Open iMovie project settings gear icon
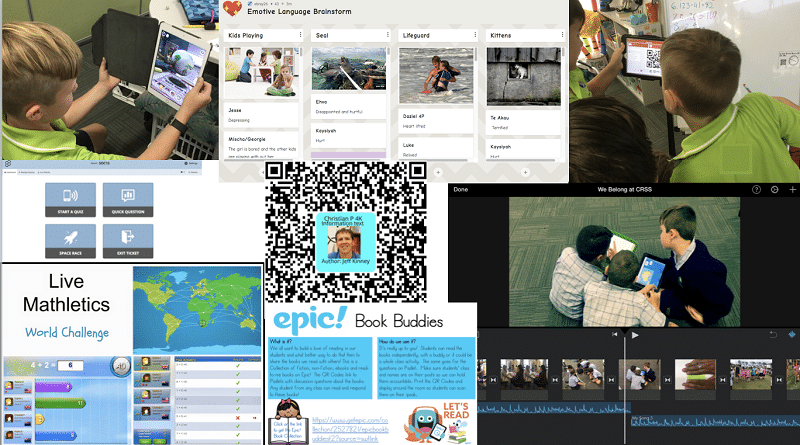This screenshot has width=800, height=445. tap(774, 189)
